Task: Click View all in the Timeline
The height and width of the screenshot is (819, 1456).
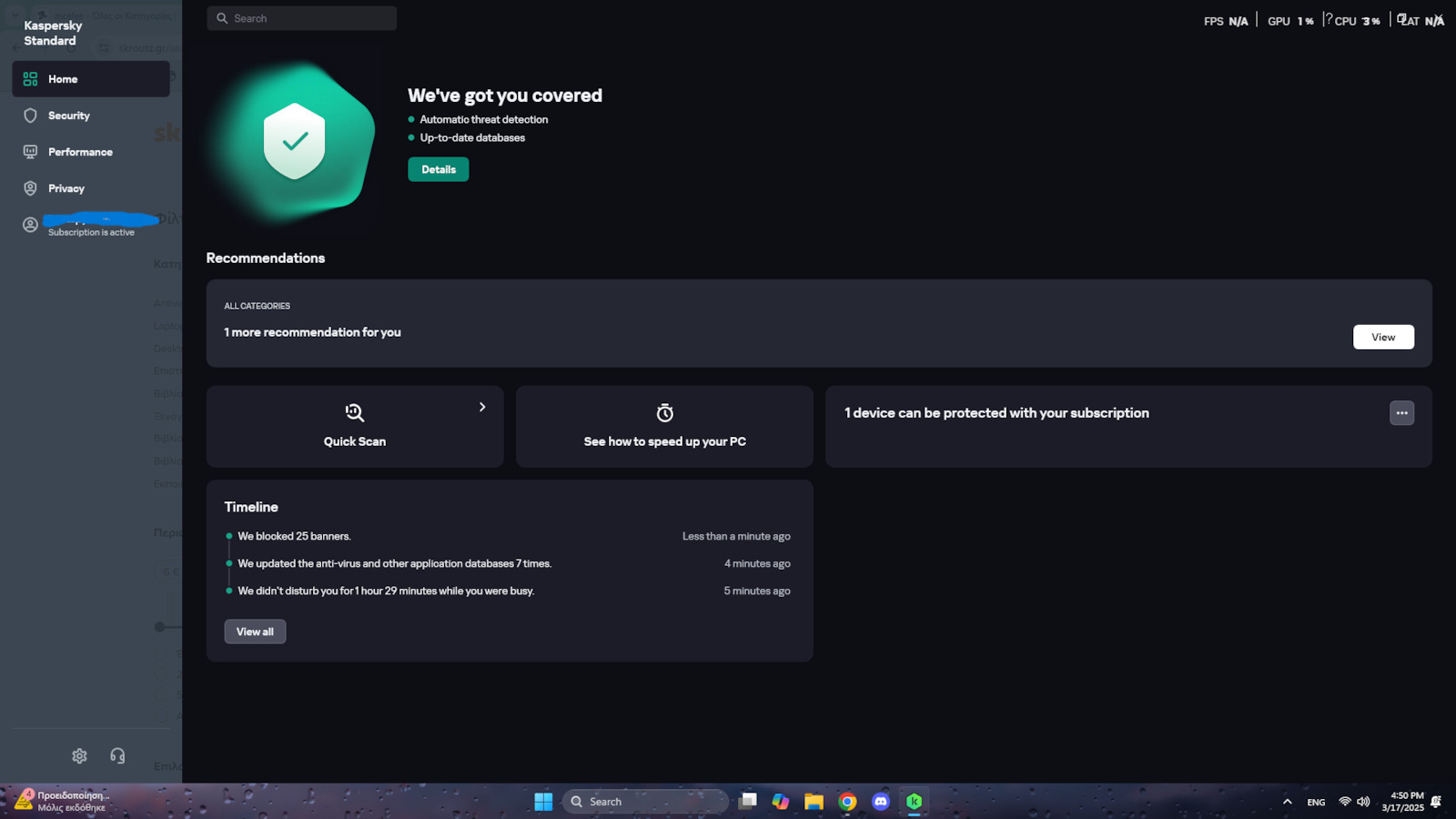Action: (x=255, y=632)
